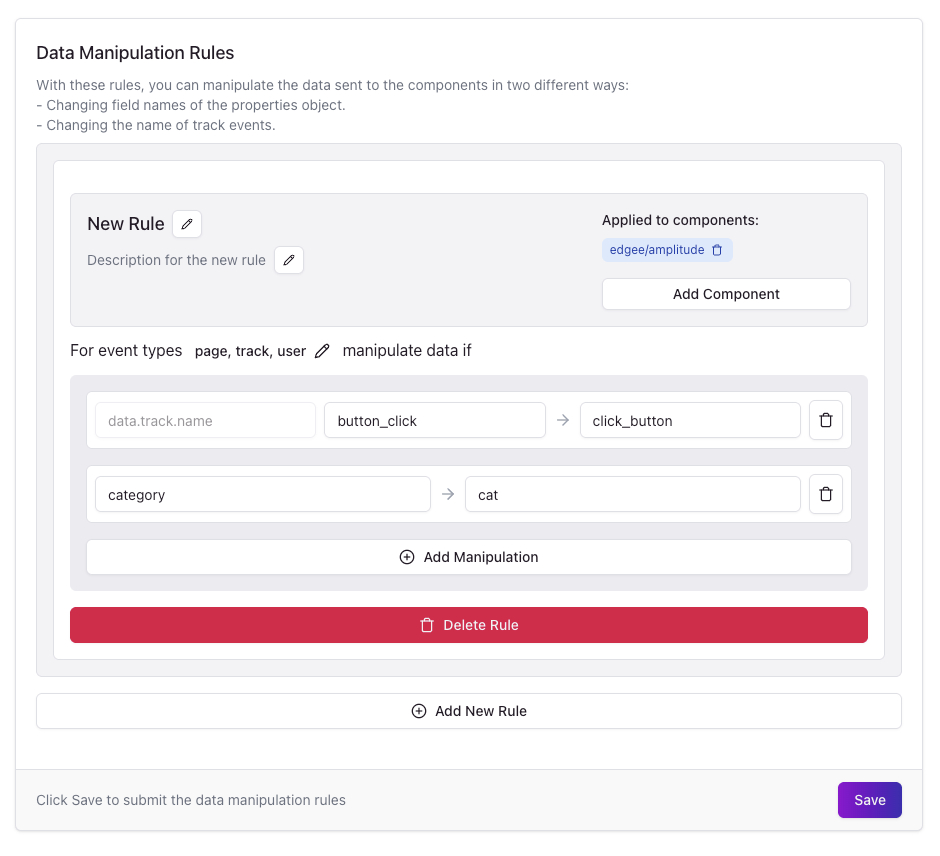Image resolution: width=940 pixels, height=856 pixels.
Task: Click the cat replacement name field
Action: point(632,494)
